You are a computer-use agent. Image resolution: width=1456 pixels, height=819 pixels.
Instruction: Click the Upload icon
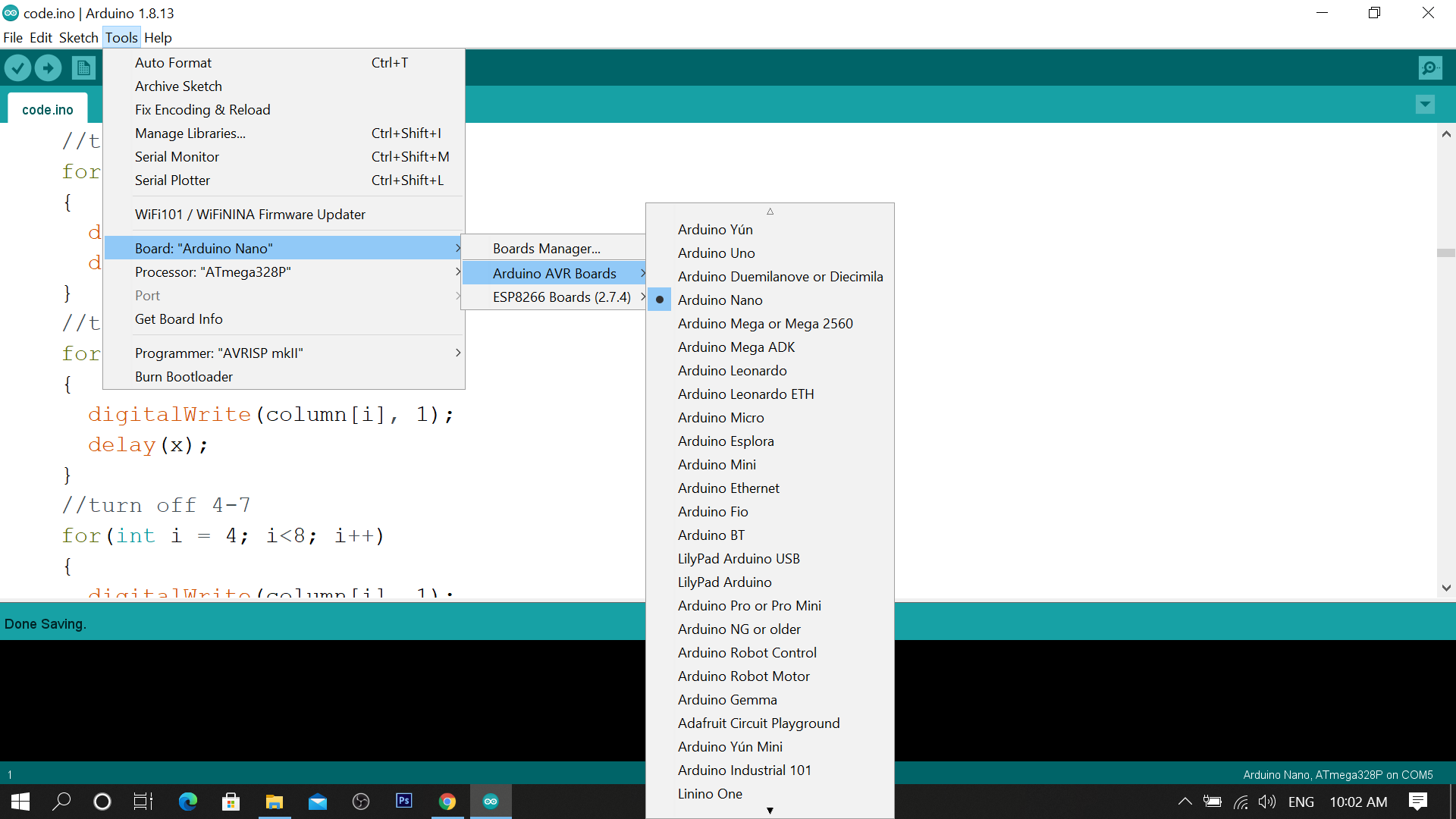pos(48,67)
